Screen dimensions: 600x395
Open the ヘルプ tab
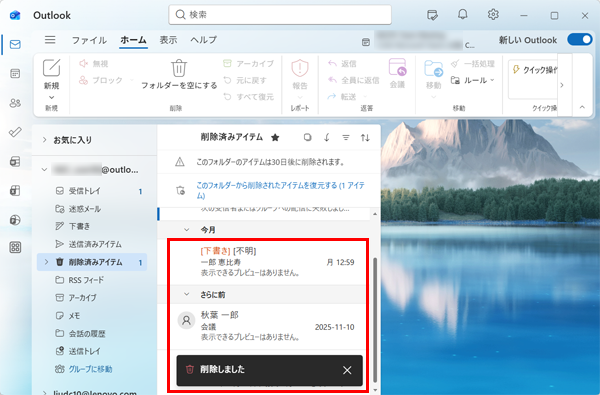(204, 40)
